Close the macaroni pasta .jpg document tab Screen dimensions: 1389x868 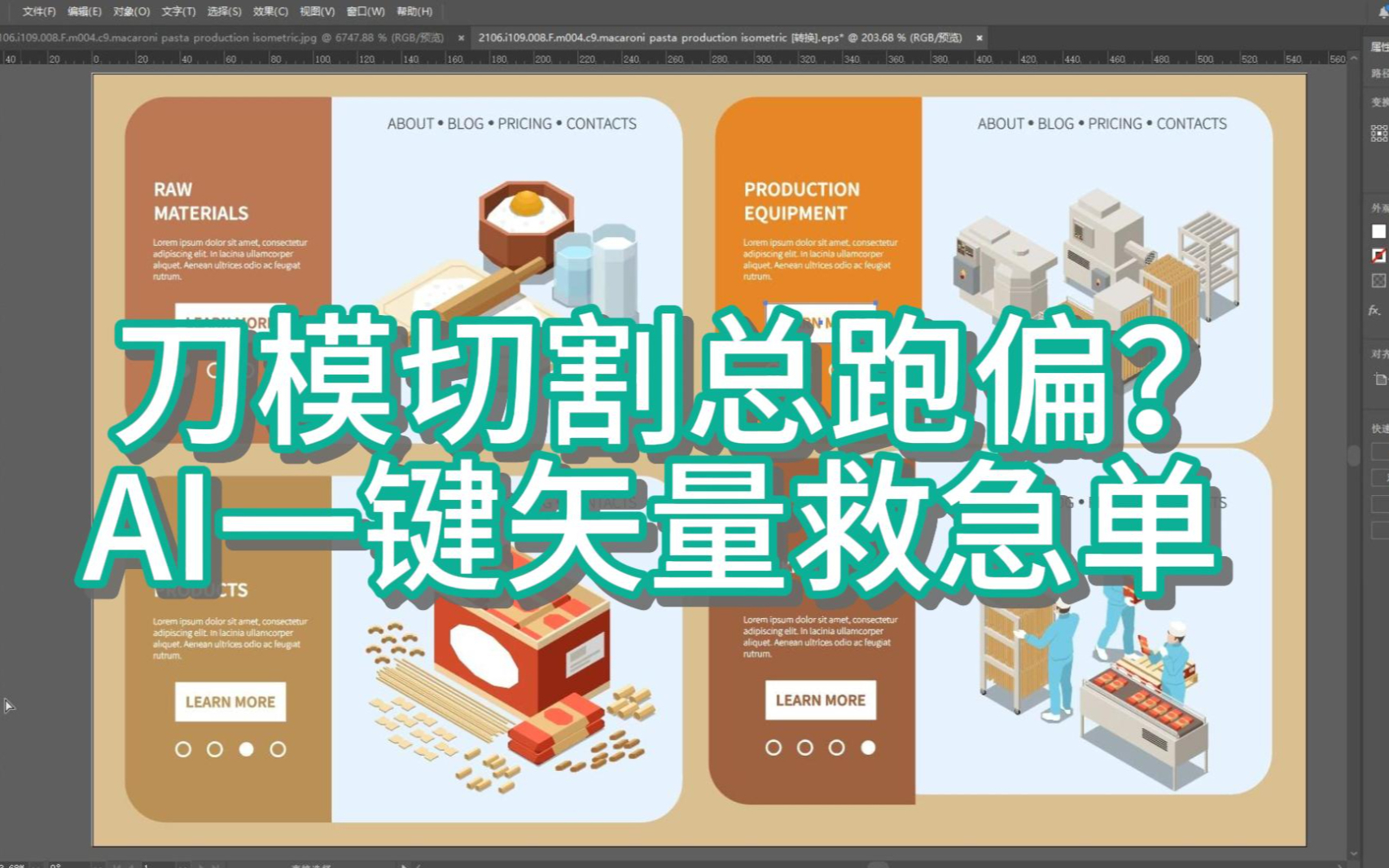click(x=461, y=38)
